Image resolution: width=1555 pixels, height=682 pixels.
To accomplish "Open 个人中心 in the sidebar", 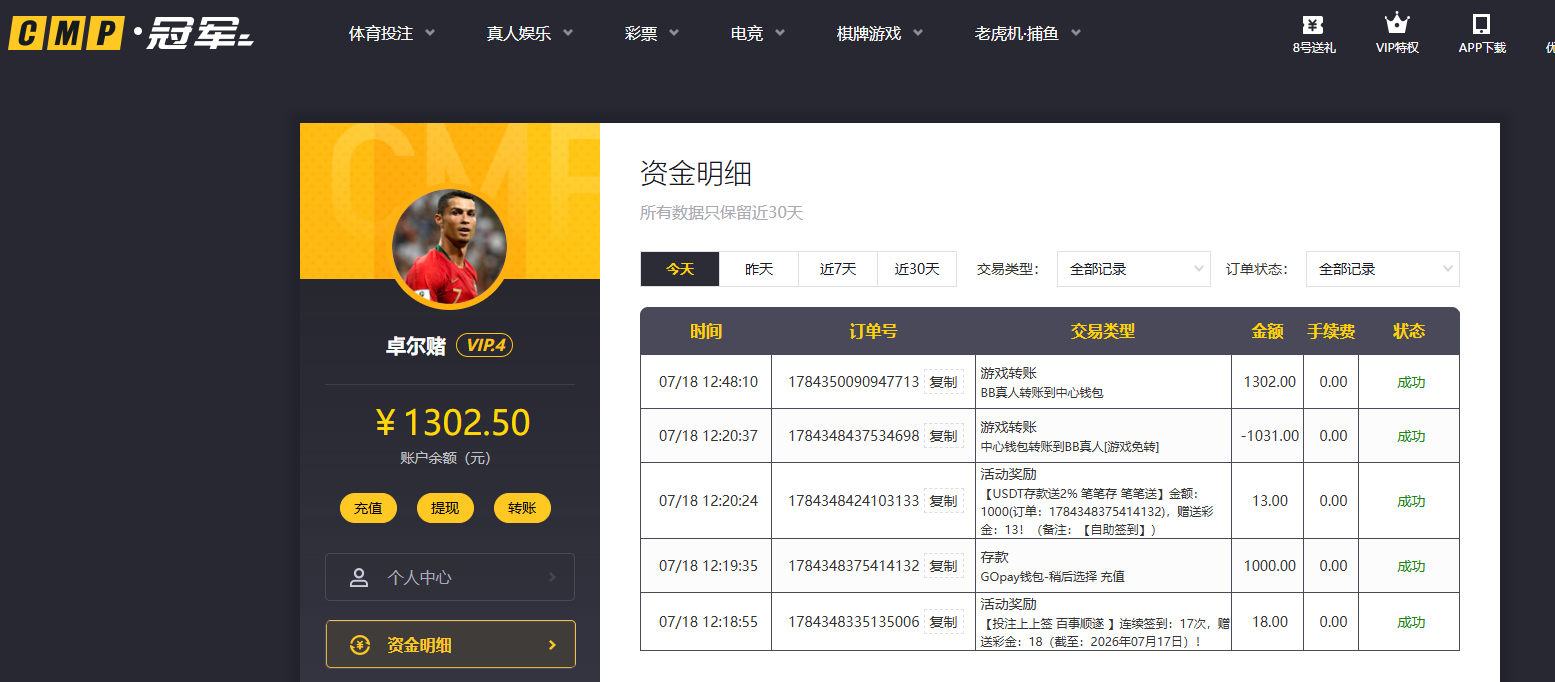I will coord(450,577).
